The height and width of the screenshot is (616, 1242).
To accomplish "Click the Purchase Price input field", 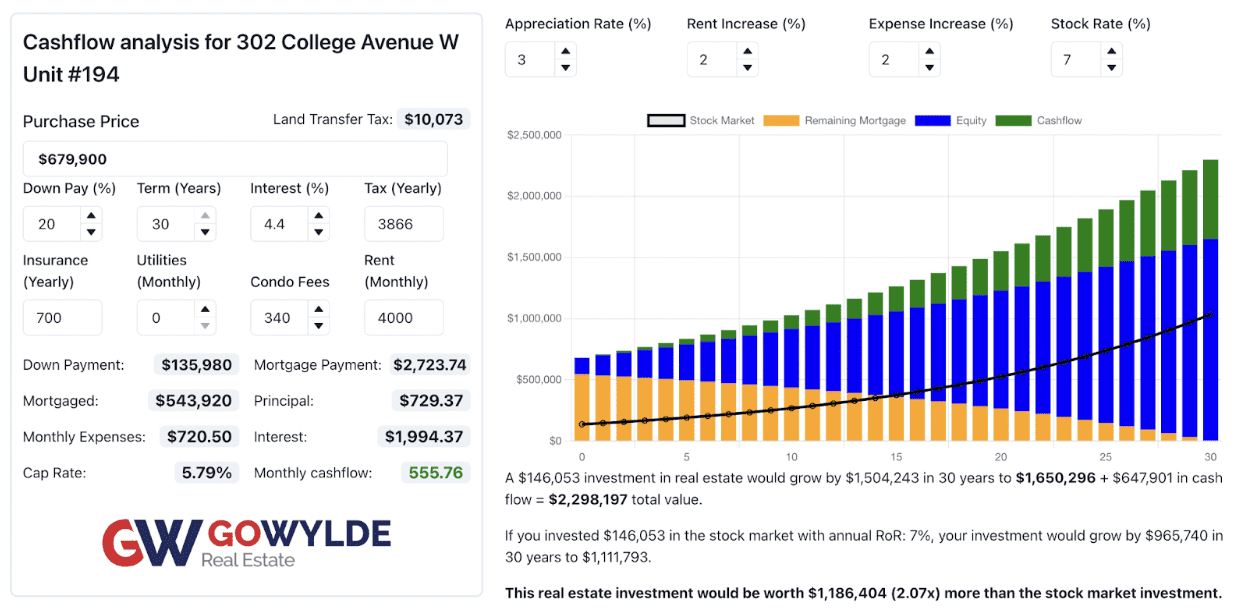I will 235,159.
